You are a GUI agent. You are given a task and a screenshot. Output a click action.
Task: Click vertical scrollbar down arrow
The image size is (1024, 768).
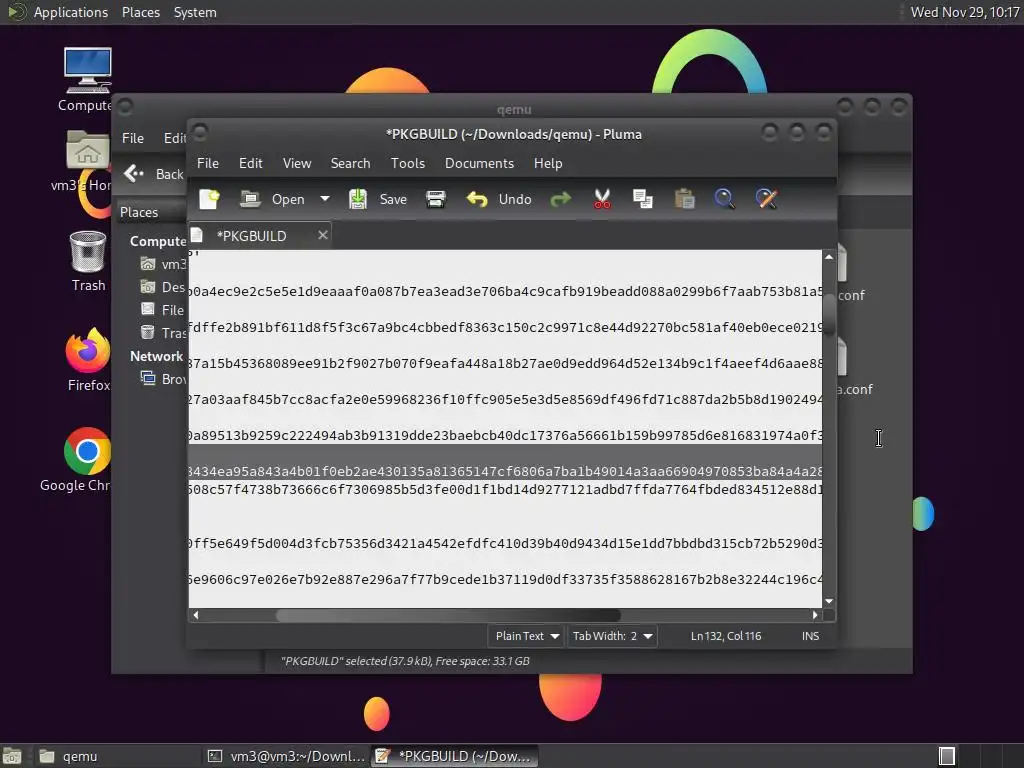829,601
